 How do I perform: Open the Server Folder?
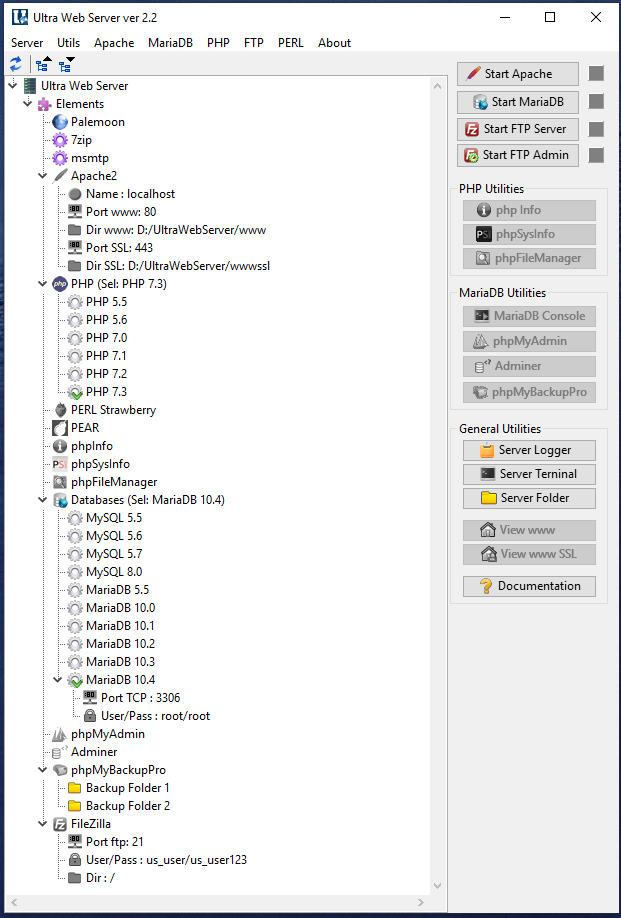tap(529, 498)
